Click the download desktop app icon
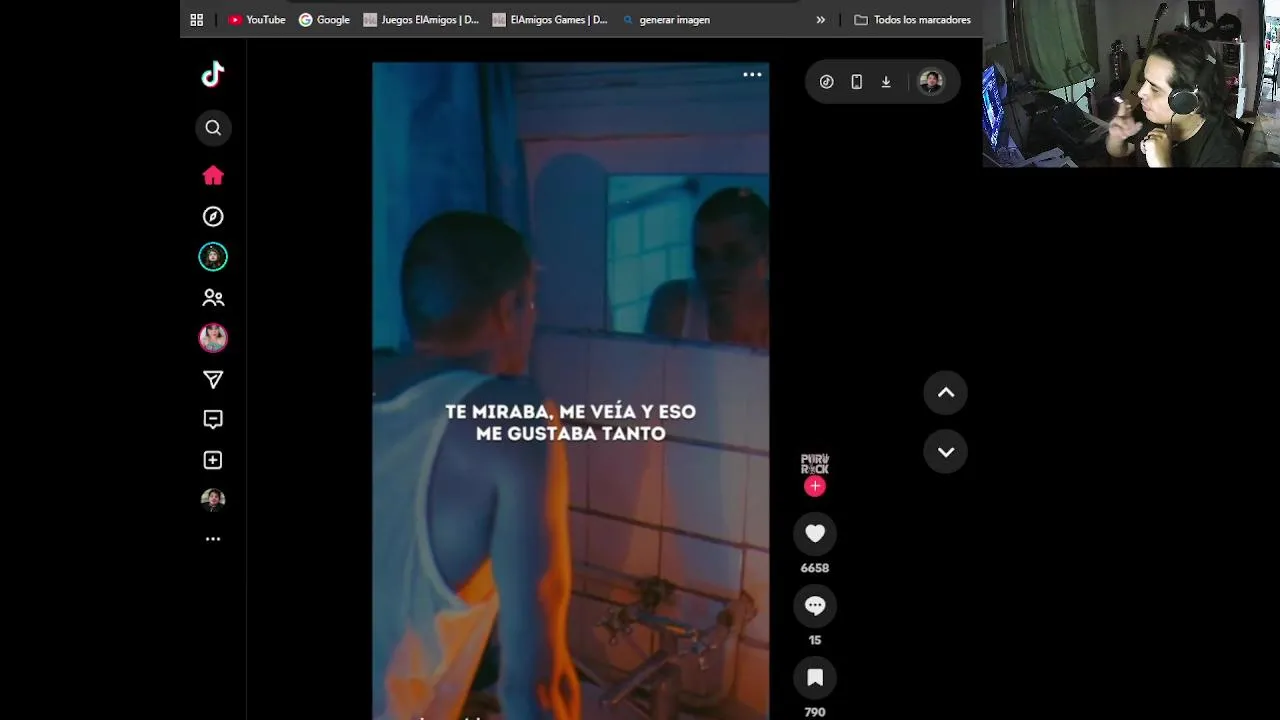Viewport: 1280px width, 720px height. pyautogui.click(x=886, y=82)
